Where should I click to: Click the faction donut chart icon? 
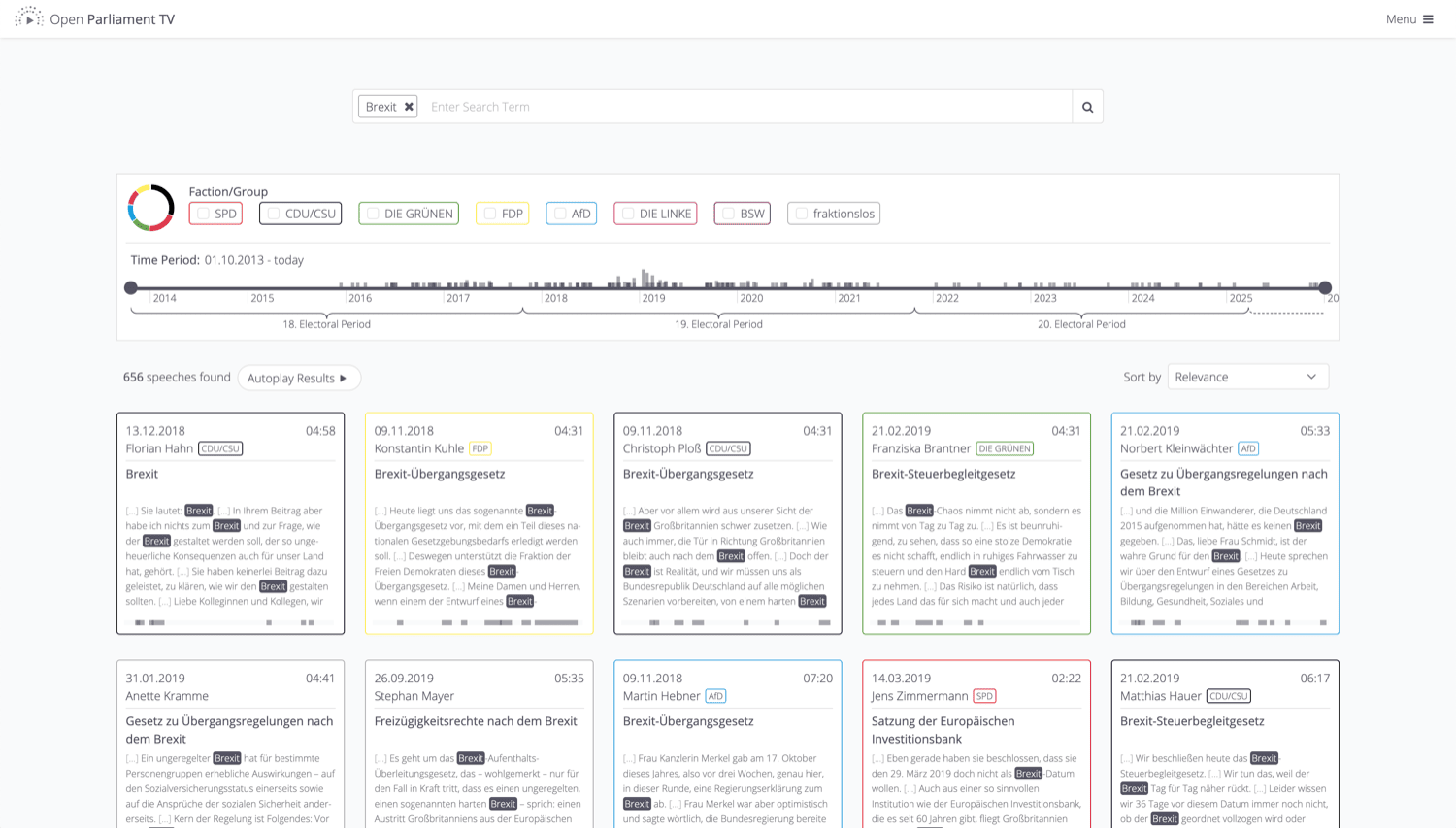point(150,208)
